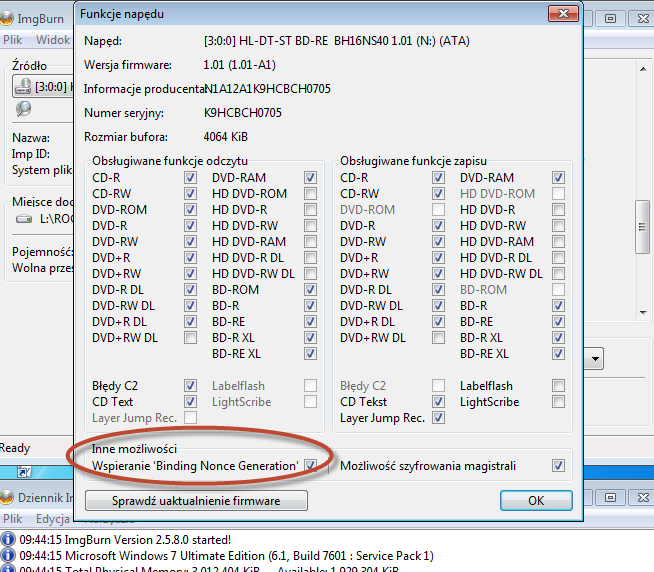Screen dimensions: 654x572
Task: Select the source drive combo box [3:0:0]
Action: [43, 86]
